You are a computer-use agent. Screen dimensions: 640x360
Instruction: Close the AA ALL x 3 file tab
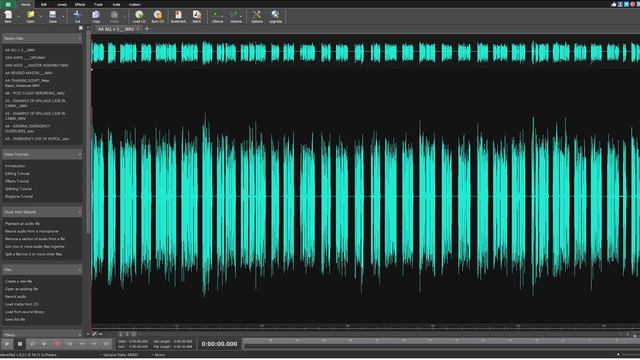(138, 29)
